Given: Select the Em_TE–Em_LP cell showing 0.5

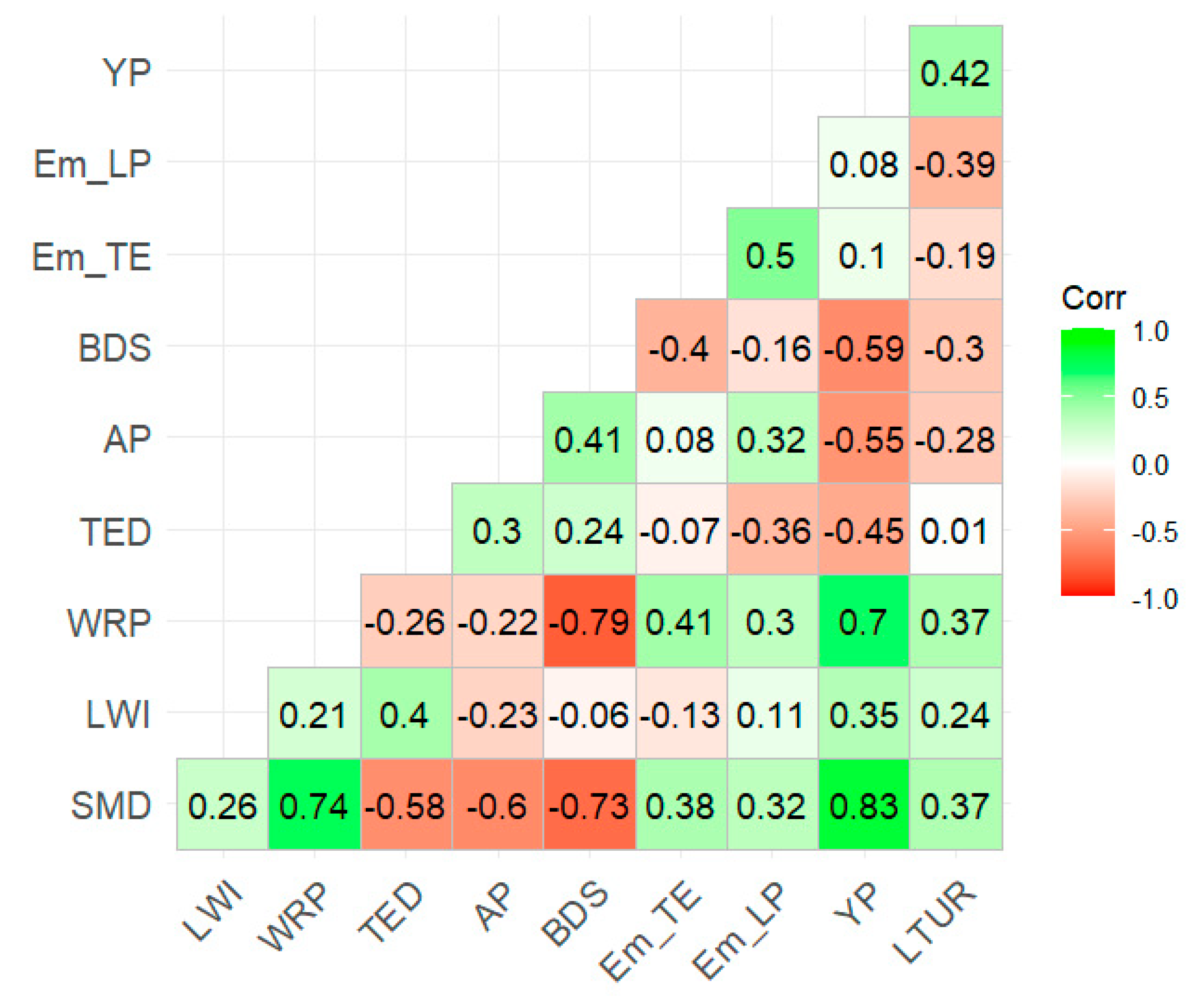Looking at the screenshot, I should [772, 254].
